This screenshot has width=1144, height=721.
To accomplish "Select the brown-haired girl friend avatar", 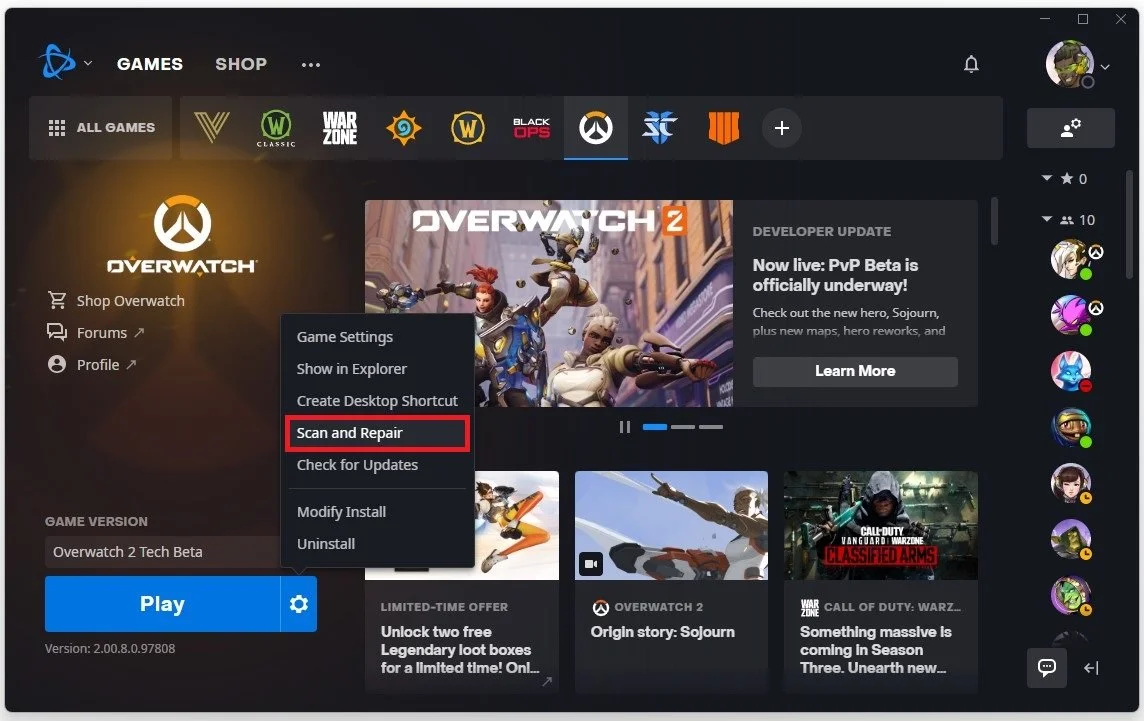I will coord(1070,482).
